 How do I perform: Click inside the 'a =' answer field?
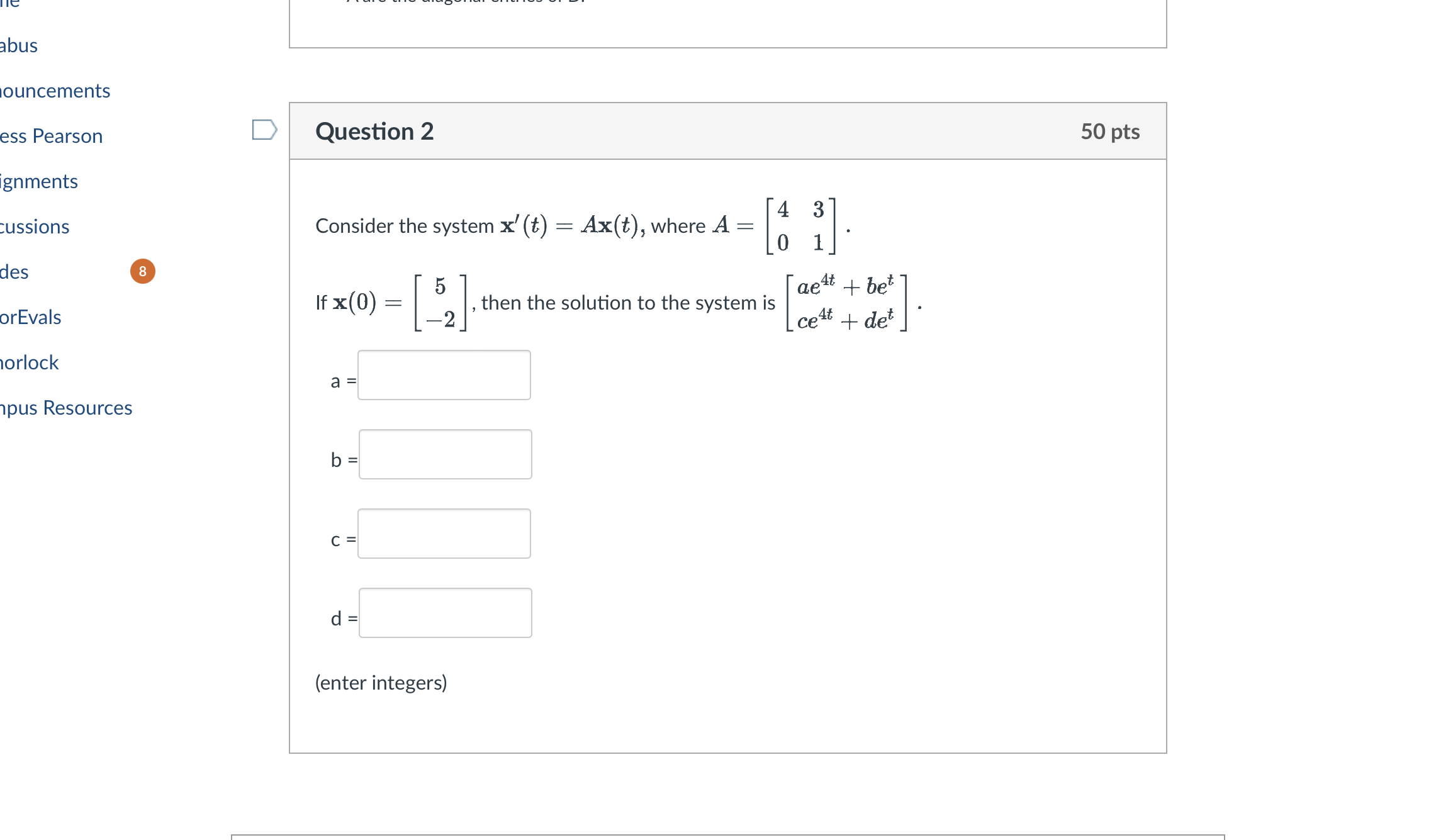(x=444, y=375)
